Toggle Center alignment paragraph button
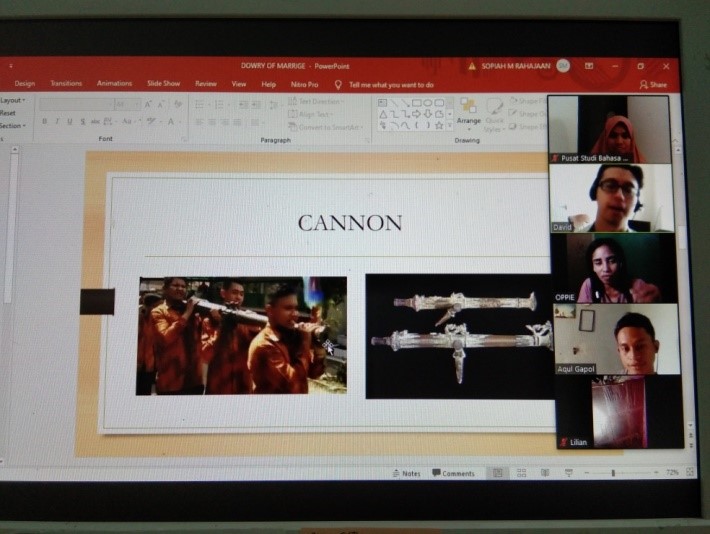 tap(212, 122)
